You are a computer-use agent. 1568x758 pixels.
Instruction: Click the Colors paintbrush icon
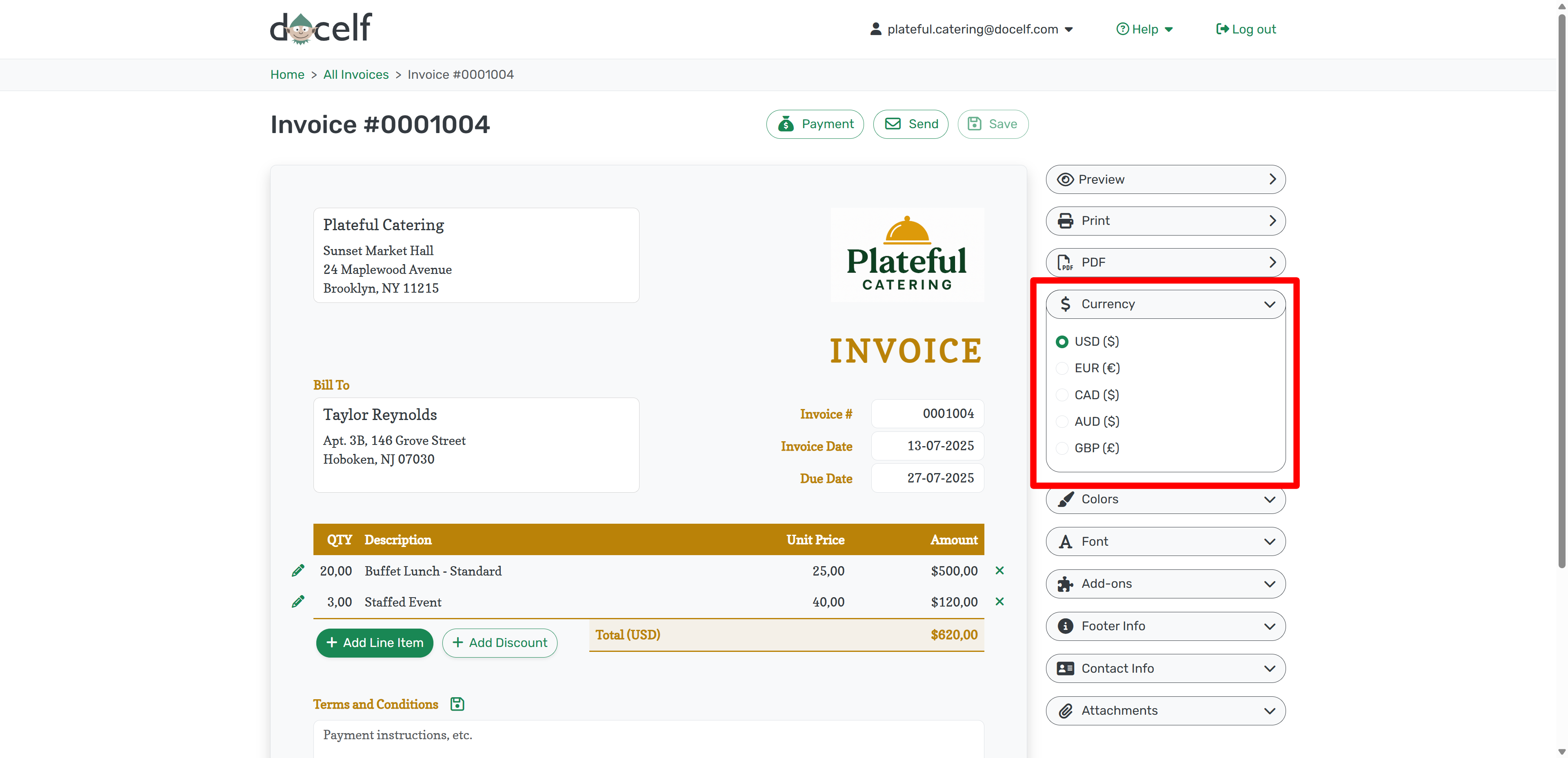tap(1065, 499)
